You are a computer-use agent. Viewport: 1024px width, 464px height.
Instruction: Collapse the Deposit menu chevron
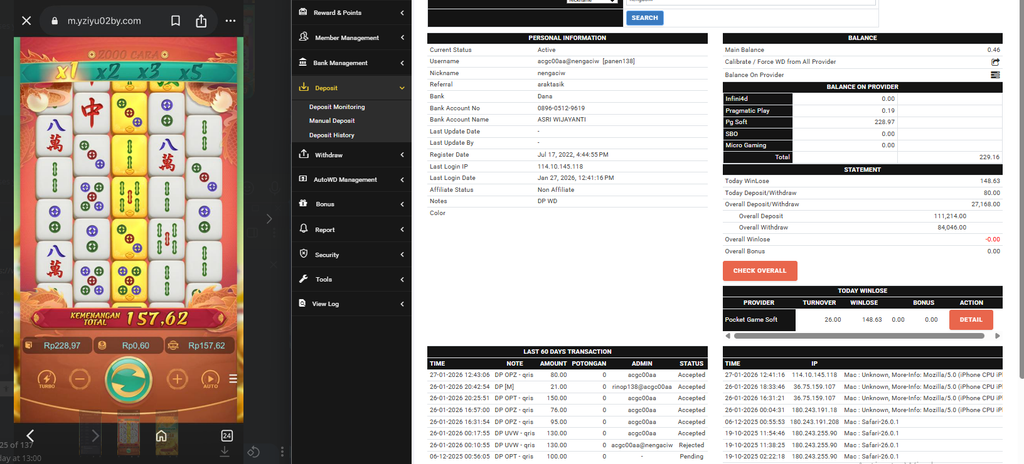click(402, 88)
